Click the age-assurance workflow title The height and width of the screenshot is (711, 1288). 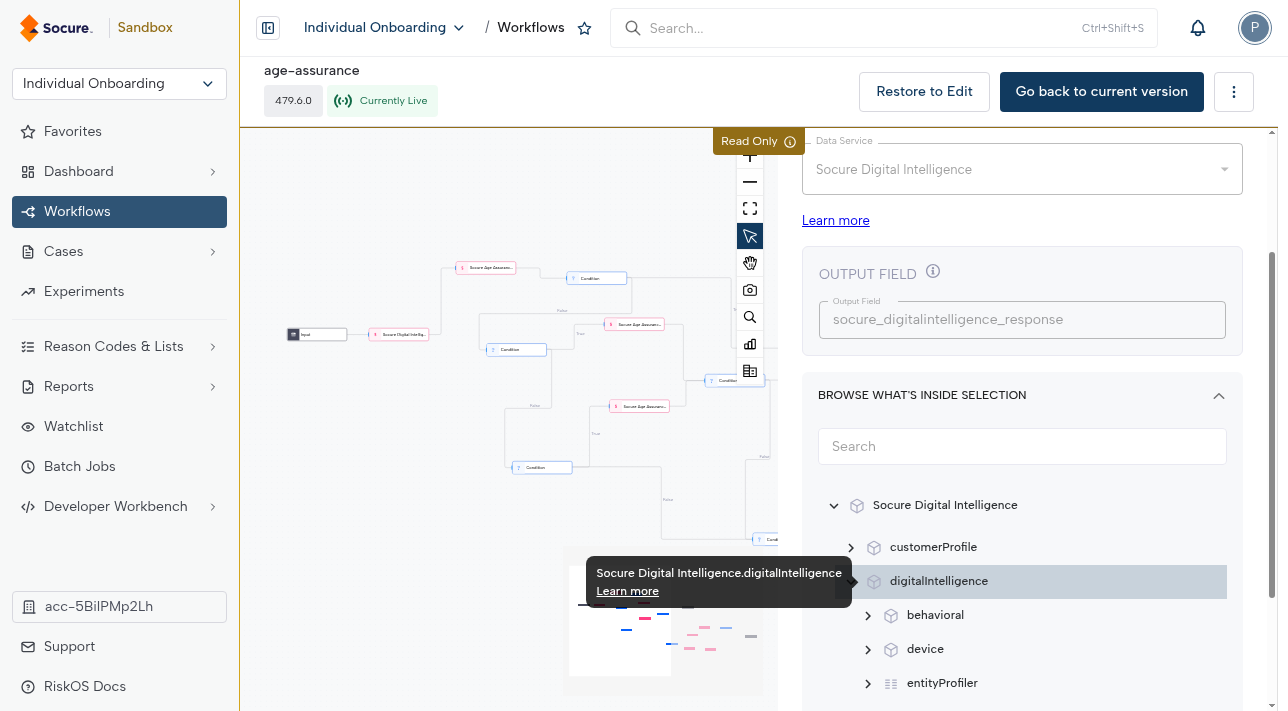[311, 71]
